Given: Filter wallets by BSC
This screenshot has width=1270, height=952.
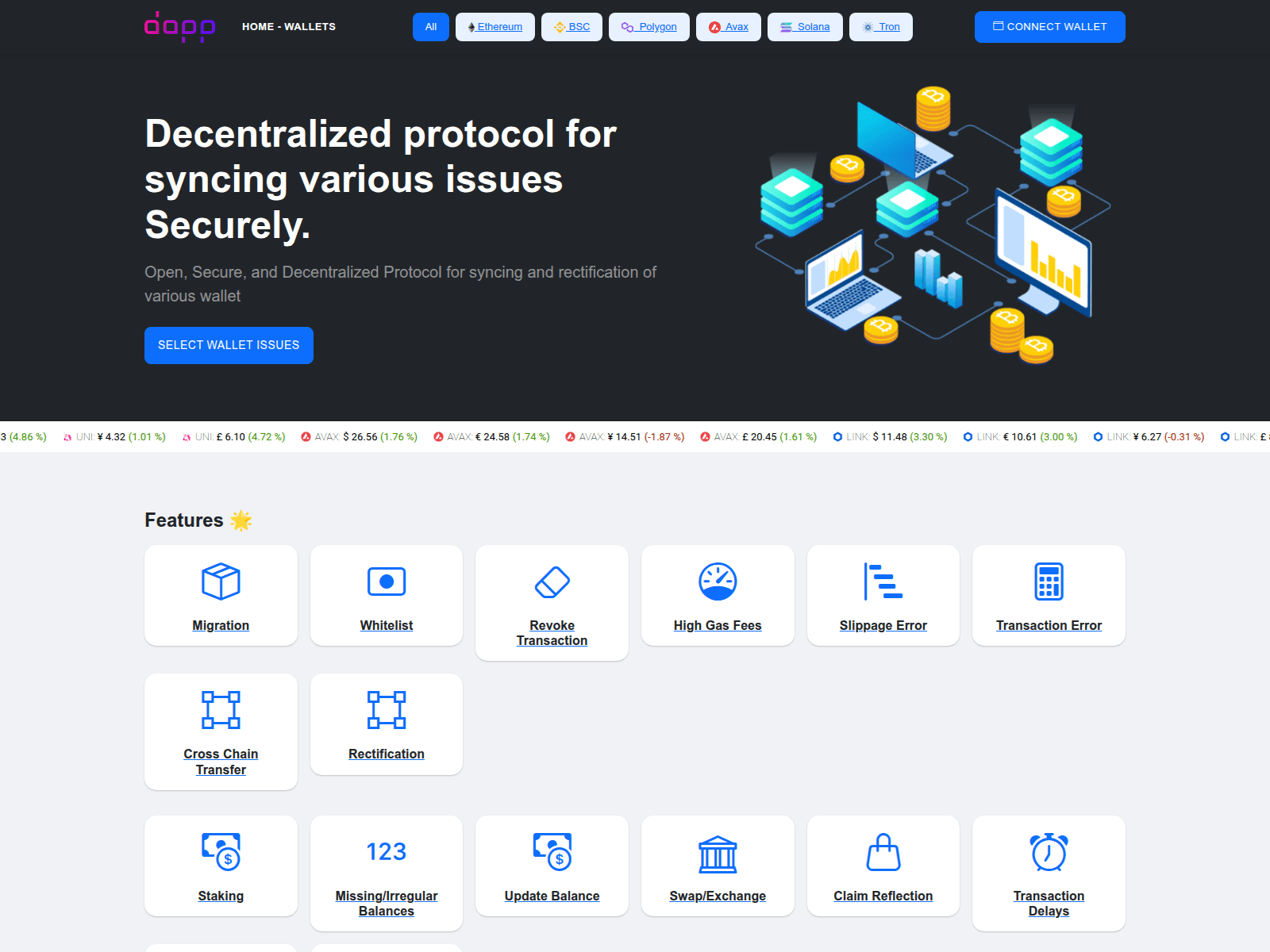Looking at the screenshot, I should click(x=571, y=27).
